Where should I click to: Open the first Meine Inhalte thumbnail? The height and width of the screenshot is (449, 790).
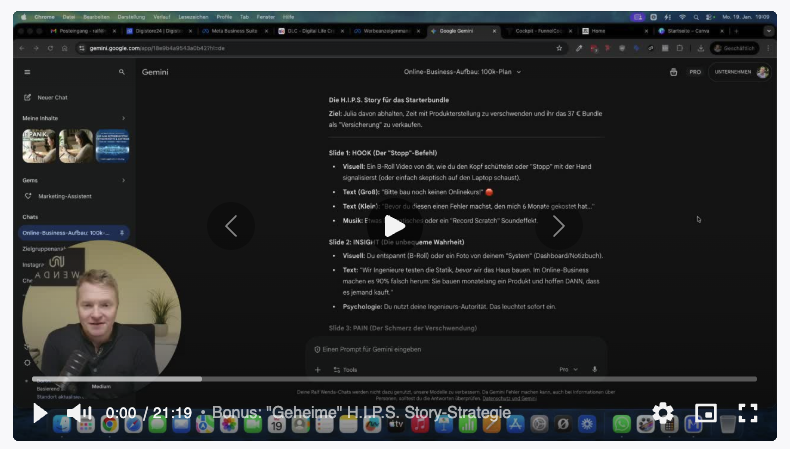pos(38,146)
